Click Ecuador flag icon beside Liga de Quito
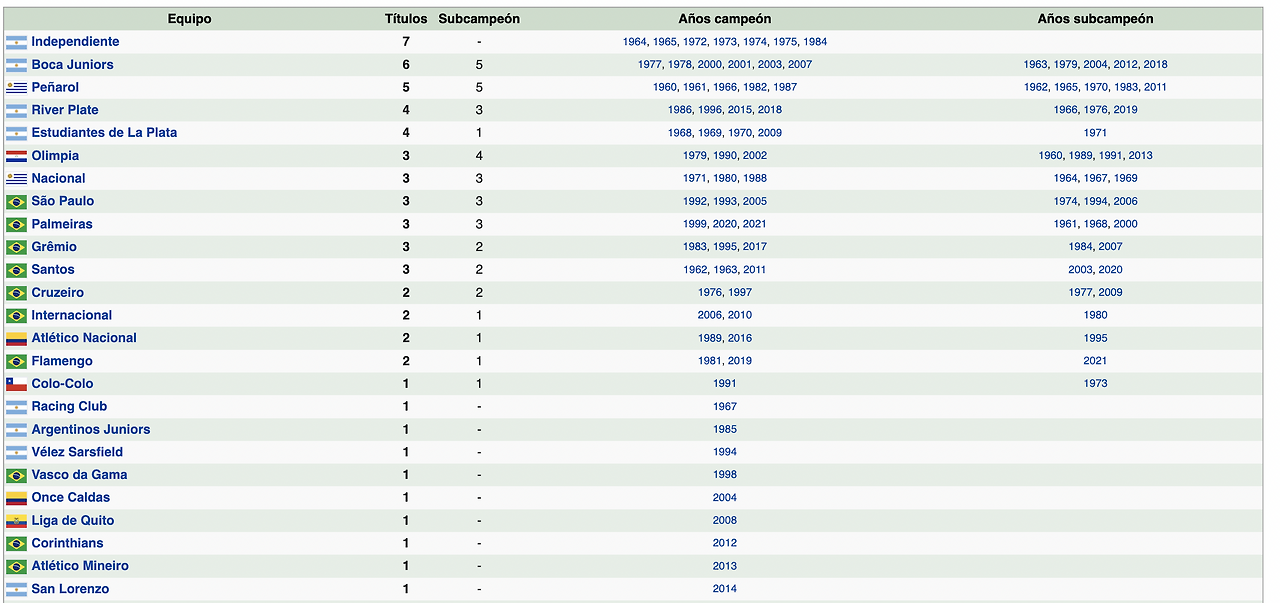1280x603 pixels. click(x=16, y=521)
